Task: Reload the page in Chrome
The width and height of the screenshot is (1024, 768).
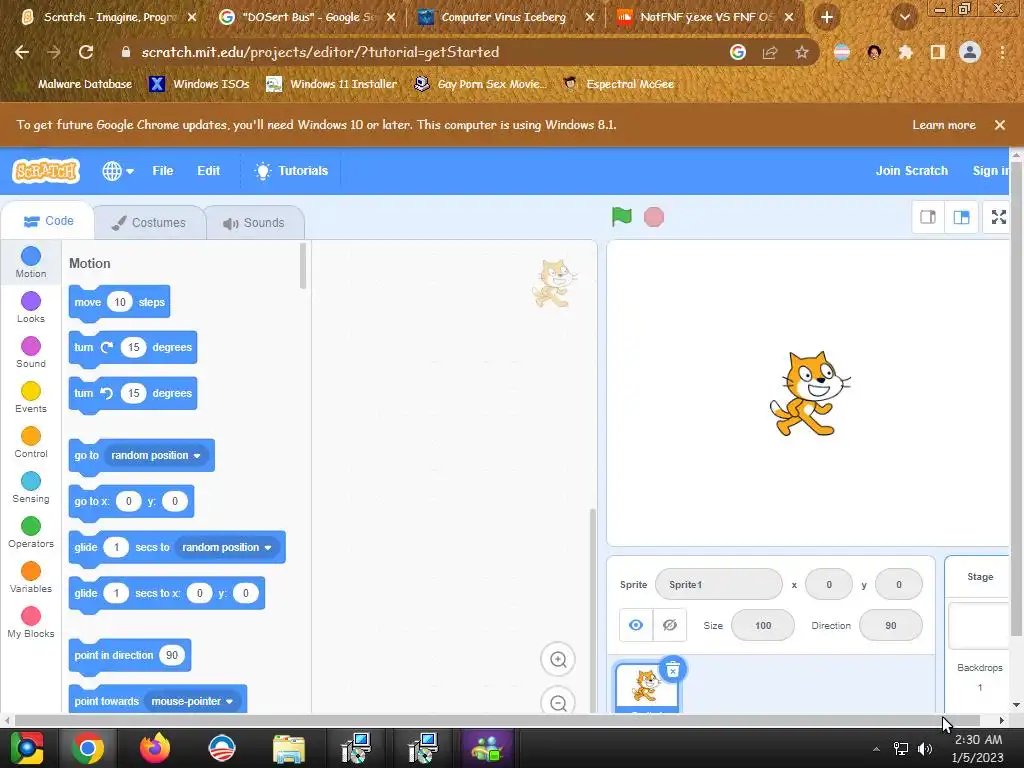Action: pos(86,52)
